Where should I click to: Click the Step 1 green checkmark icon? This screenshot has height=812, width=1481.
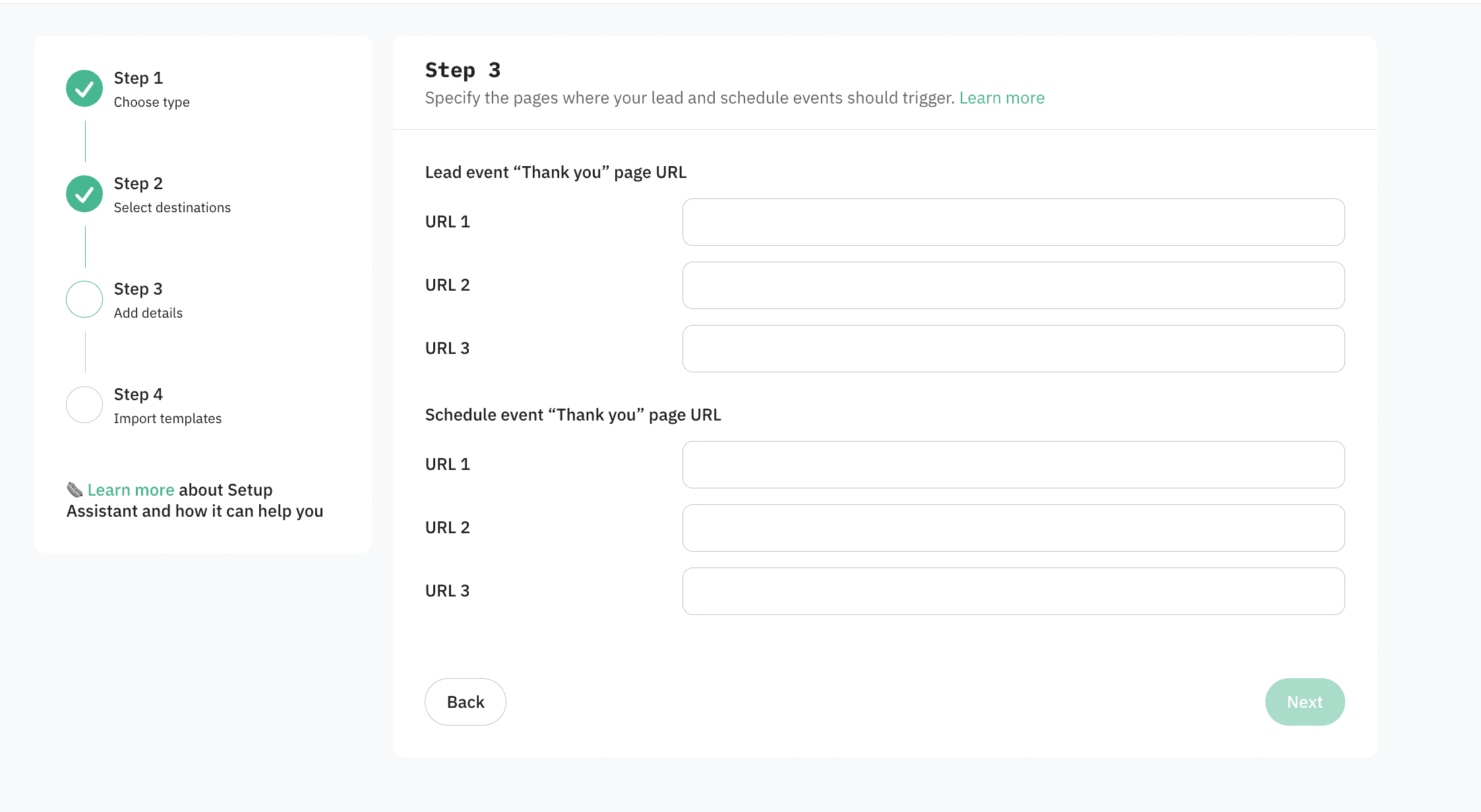pyautogui.click(x=84, y=88)
